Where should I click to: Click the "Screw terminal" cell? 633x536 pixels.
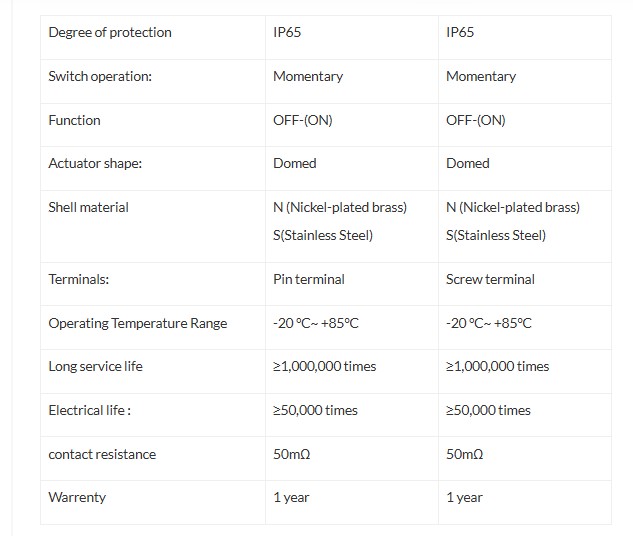point(490,279)
